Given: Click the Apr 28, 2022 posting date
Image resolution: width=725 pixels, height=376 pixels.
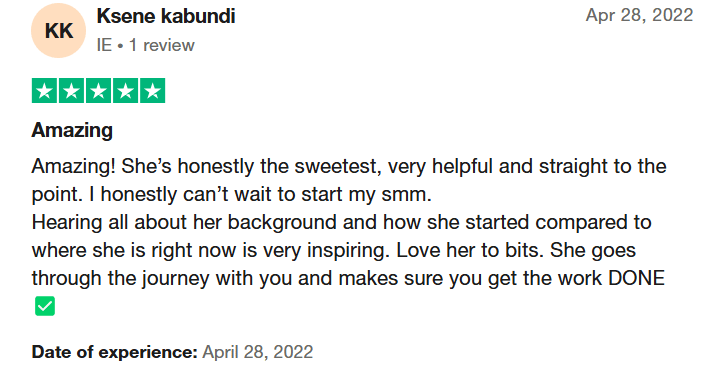Looking at the screenshot, I should point(639,15).
